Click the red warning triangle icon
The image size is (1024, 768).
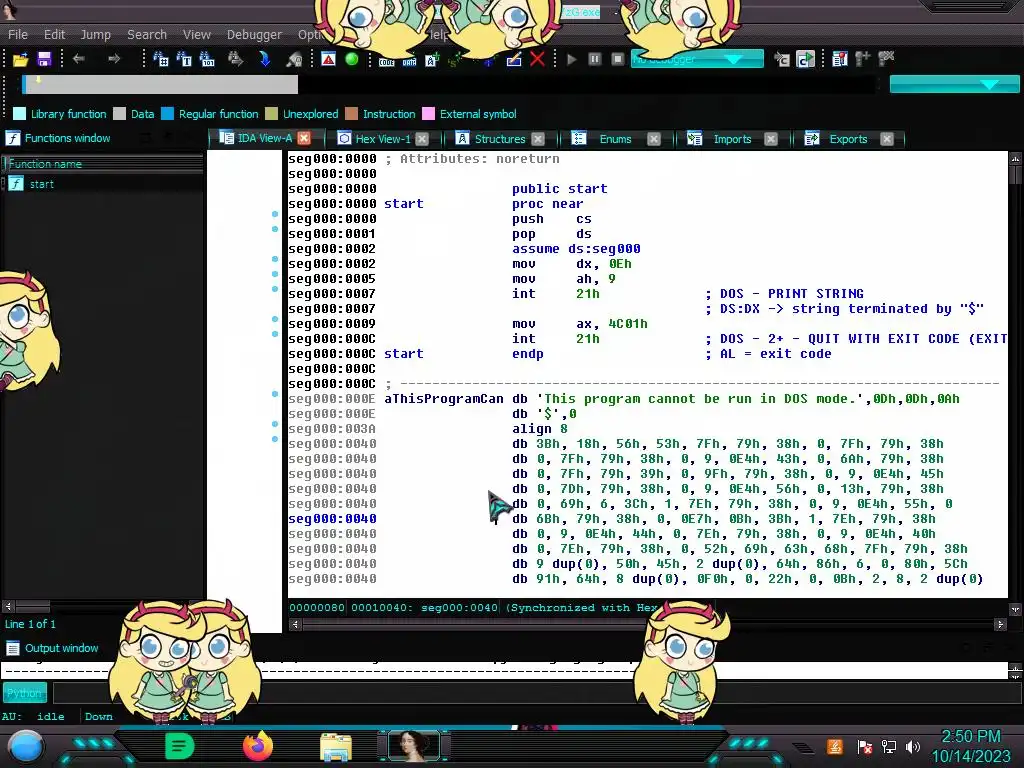coord(328,59)
